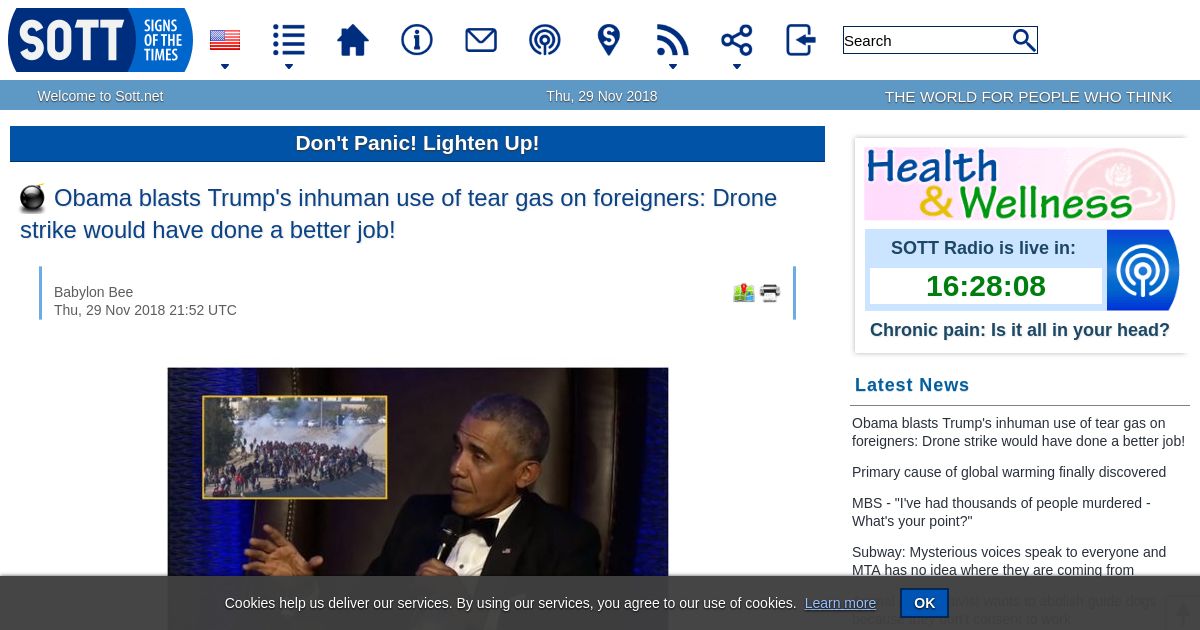Open Primary cause of global warming finally discovered
Viewport: 1200px width, 630px height.
coord(1009,472)
